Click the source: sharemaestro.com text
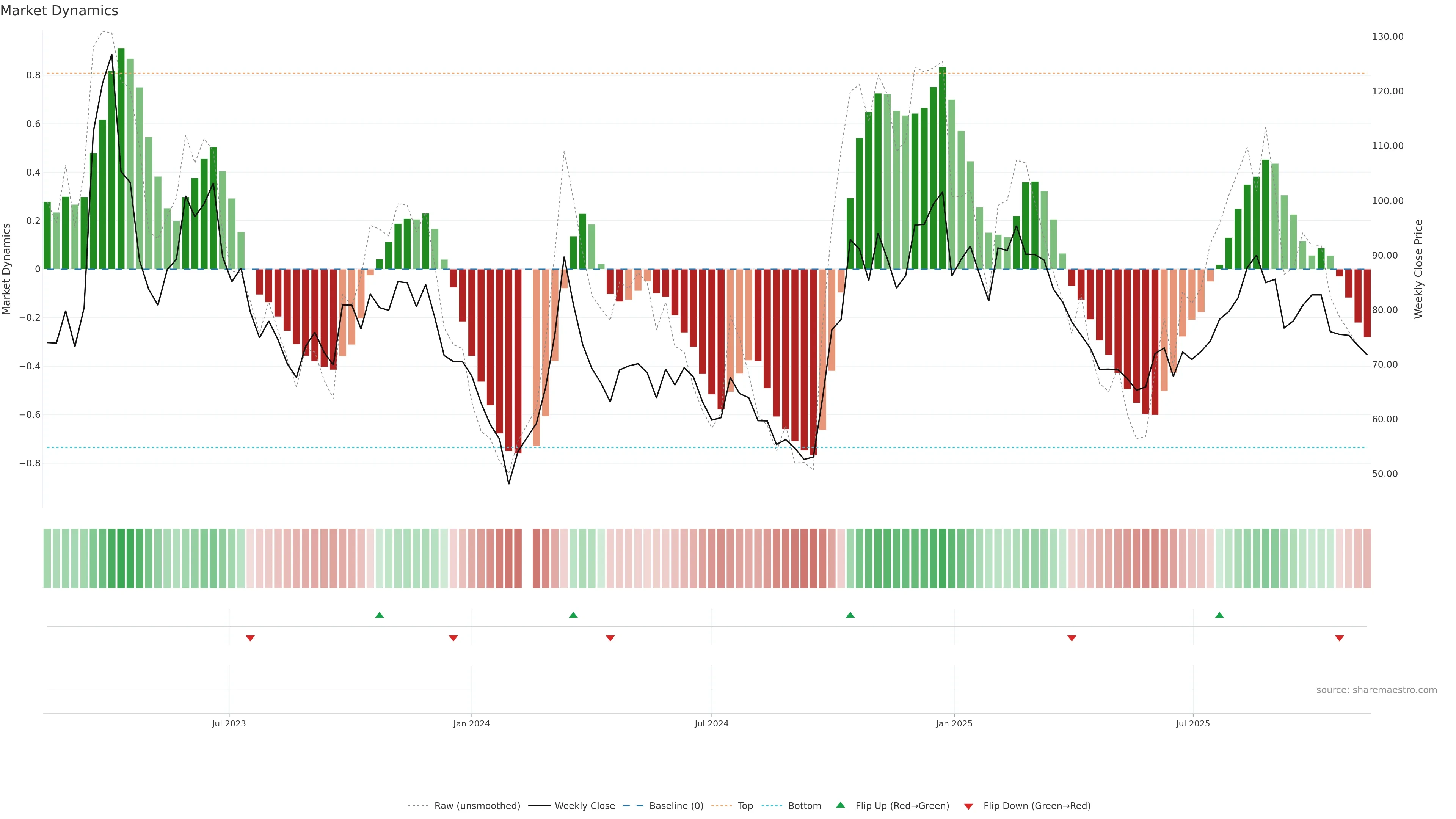The image size is (1456, 819). click(1376, 690)
